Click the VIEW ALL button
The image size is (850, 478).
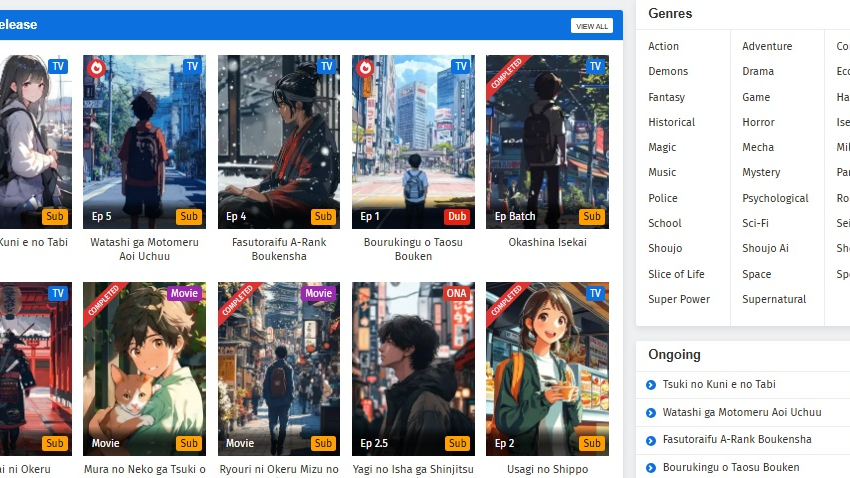point(592,26)
